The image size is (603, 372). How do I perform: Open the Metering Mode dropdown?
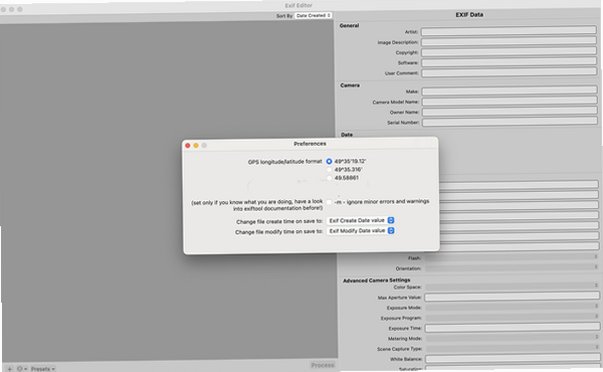tap(512, 338)
